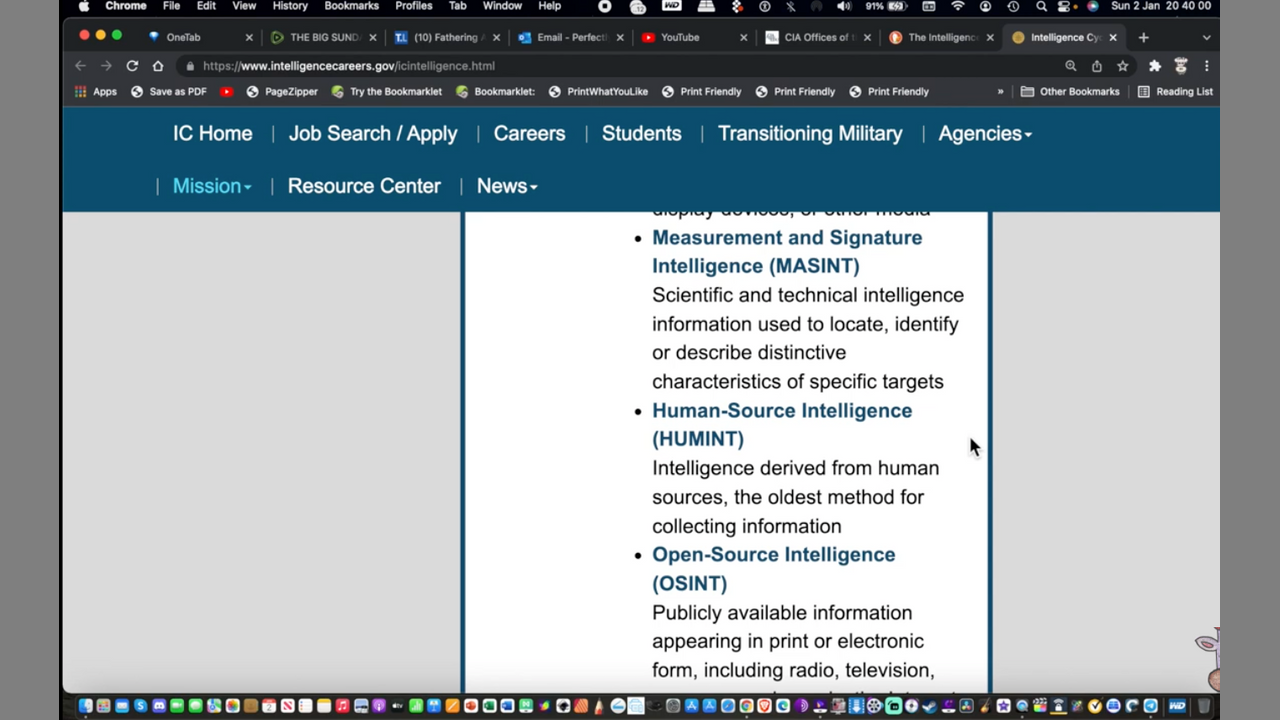This screenshot has height=720, width=1280.
Task: Go to Job Search / Apply page
Action: point(373,134)
